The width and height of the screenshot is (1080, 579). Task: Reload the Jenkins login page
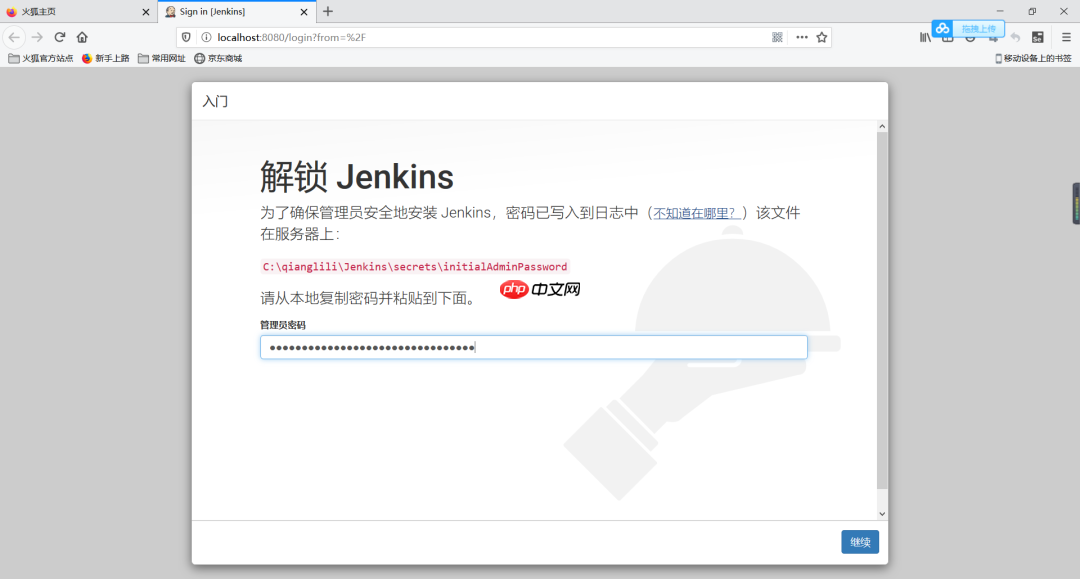tap(60, 37)
